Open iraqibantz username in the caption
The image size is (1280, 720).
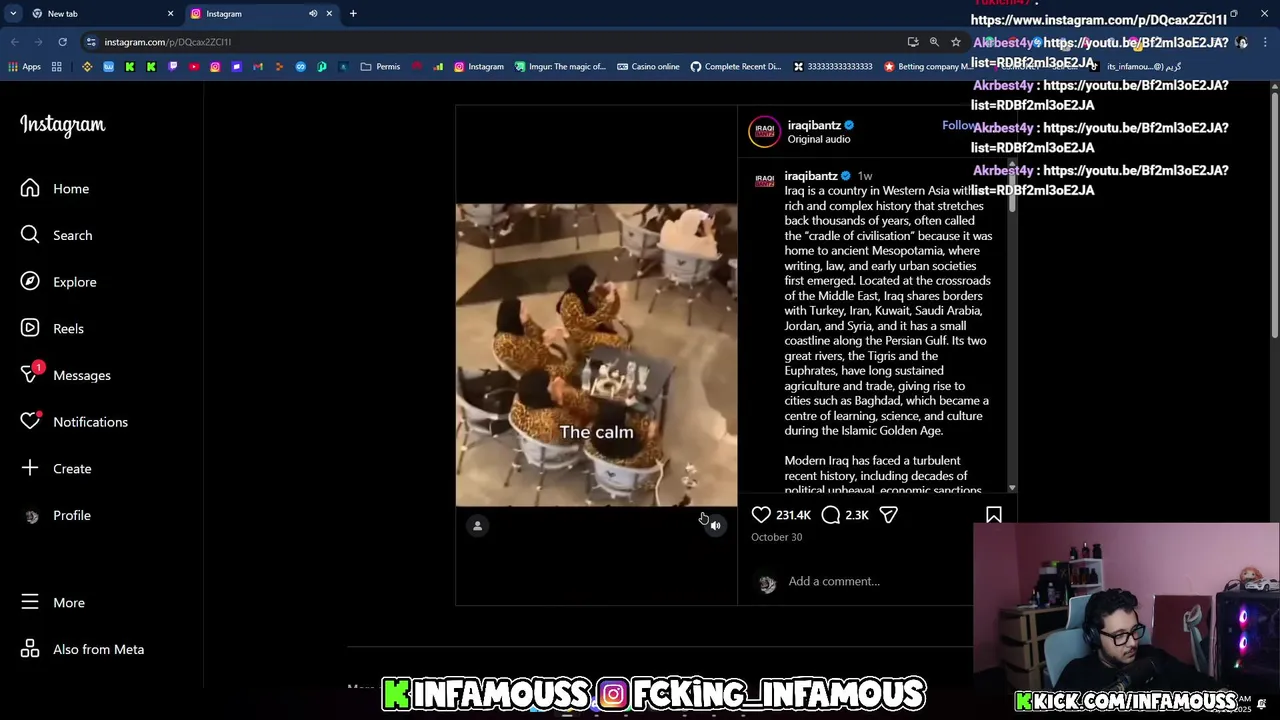point(810,176)
